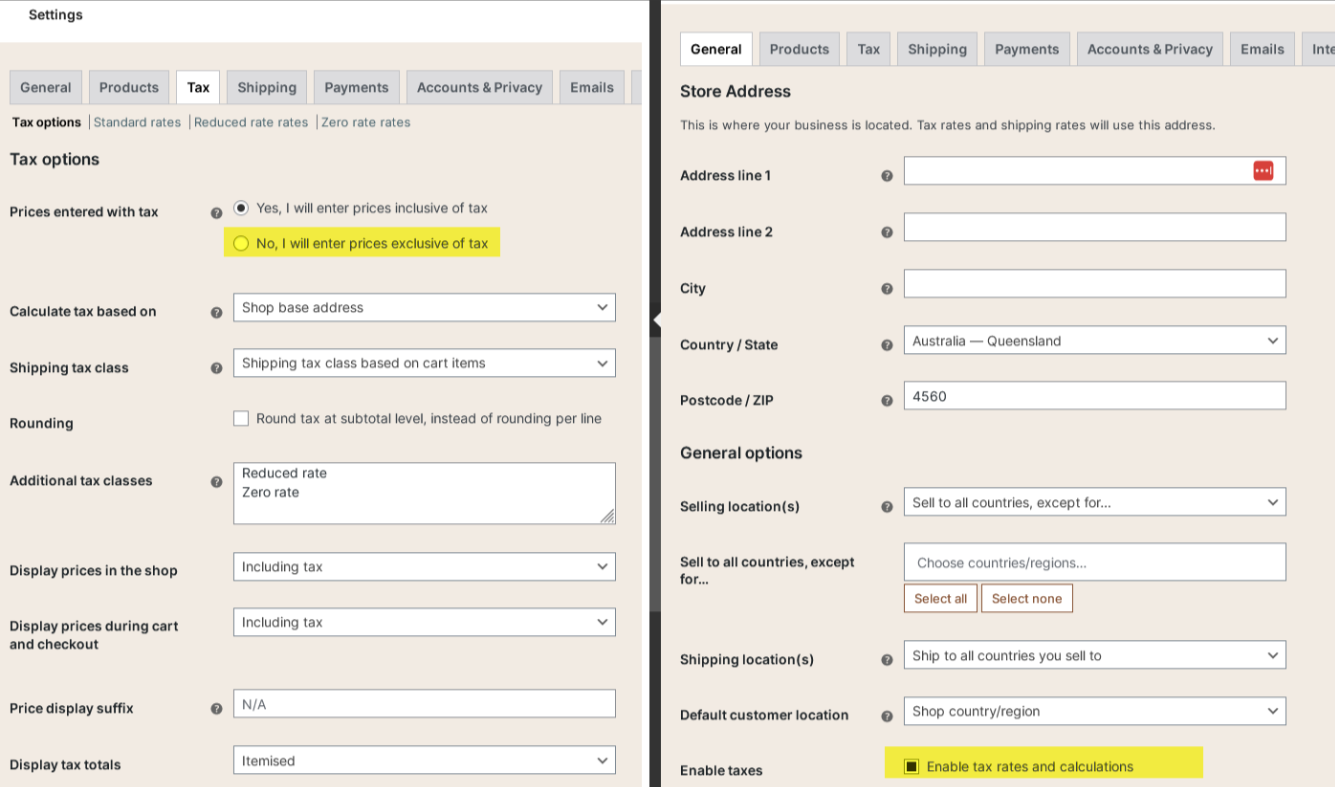1335x787 pixels.
Task: Select 'No, I will enter prices exclusive of tax'
Action: point(241,244)
